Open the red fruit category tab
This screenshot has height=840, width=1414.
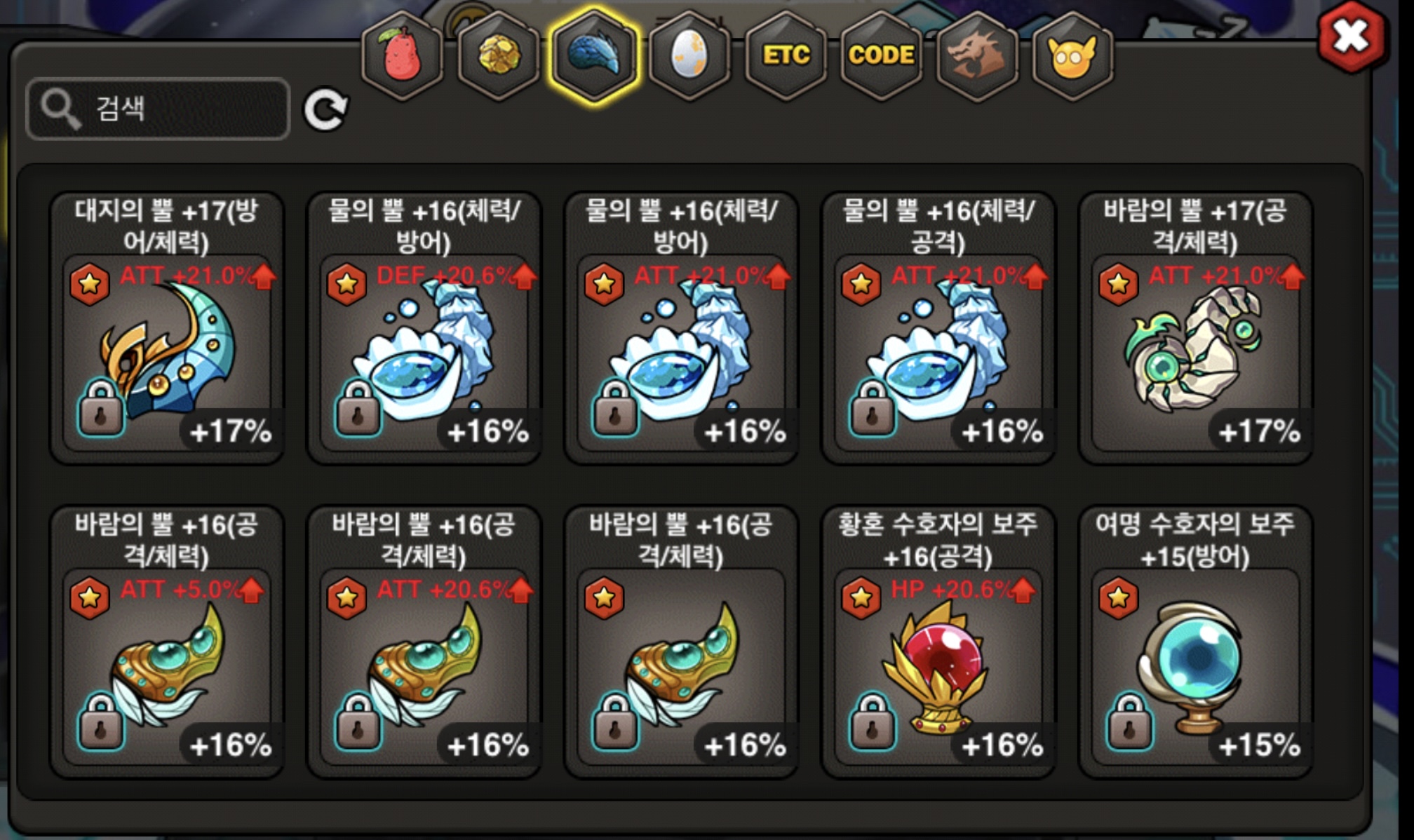coord(402,55)
